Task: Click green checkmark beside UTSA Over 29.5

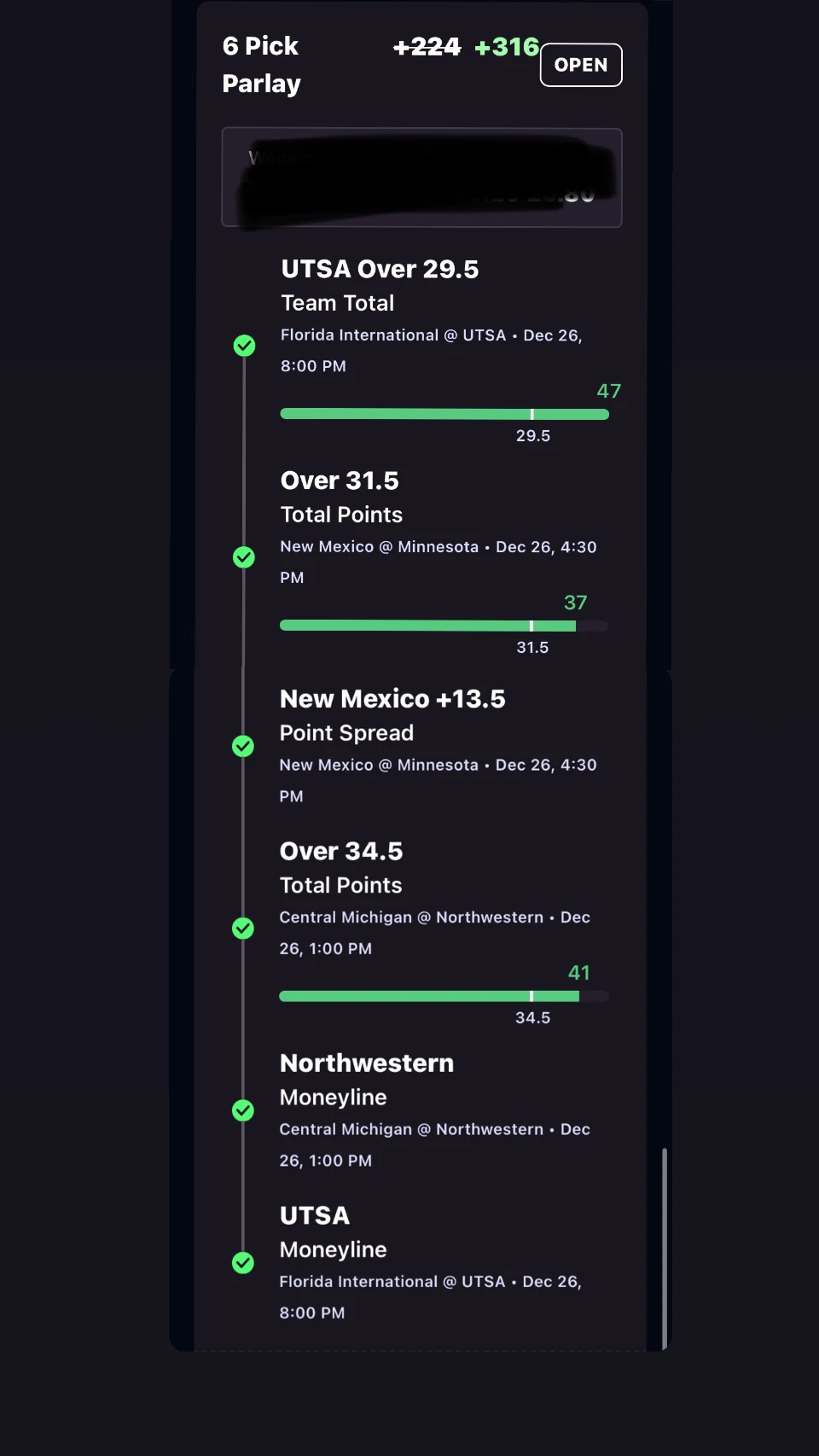Action: (x=245, y=346)
